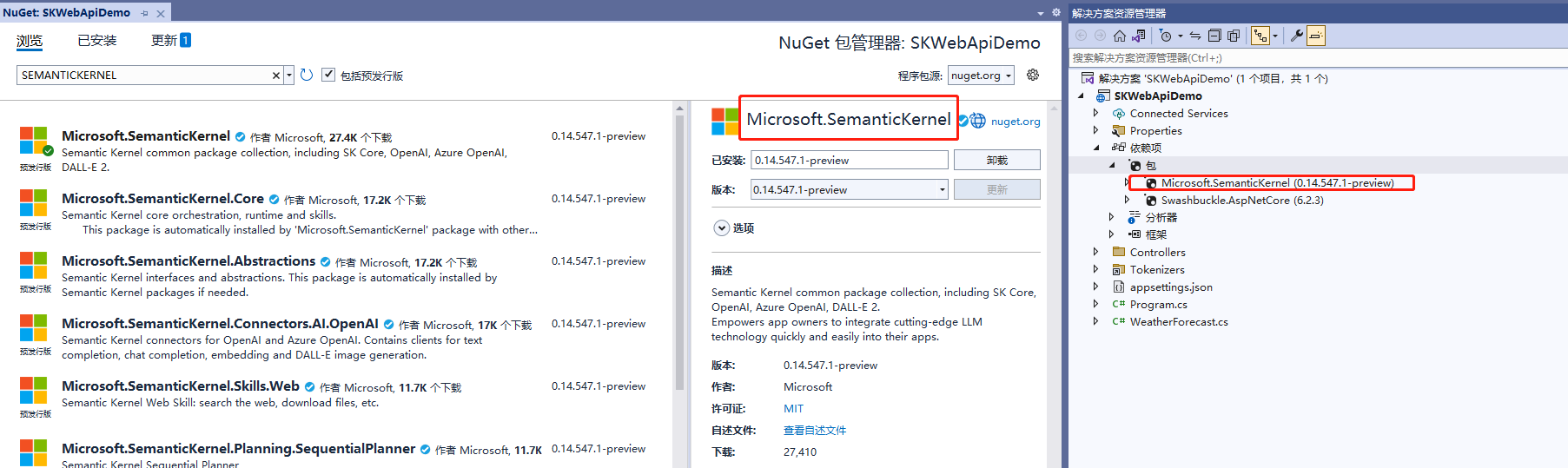
Task: Toggle the include prerelease checkbox
Action: coord(328,75)
